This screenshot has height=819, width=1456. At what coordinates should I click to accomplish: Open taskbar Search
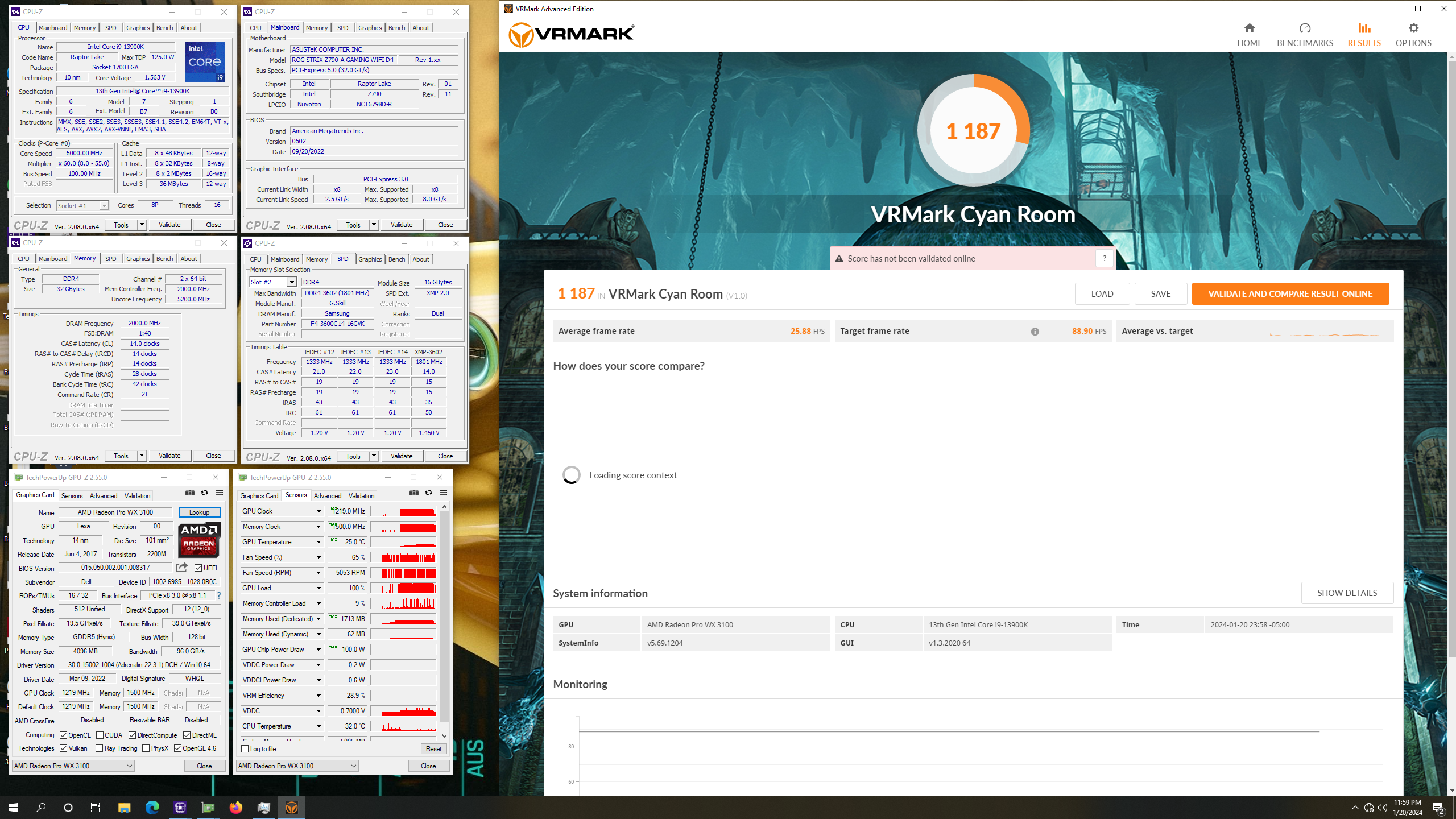(41, 807)
